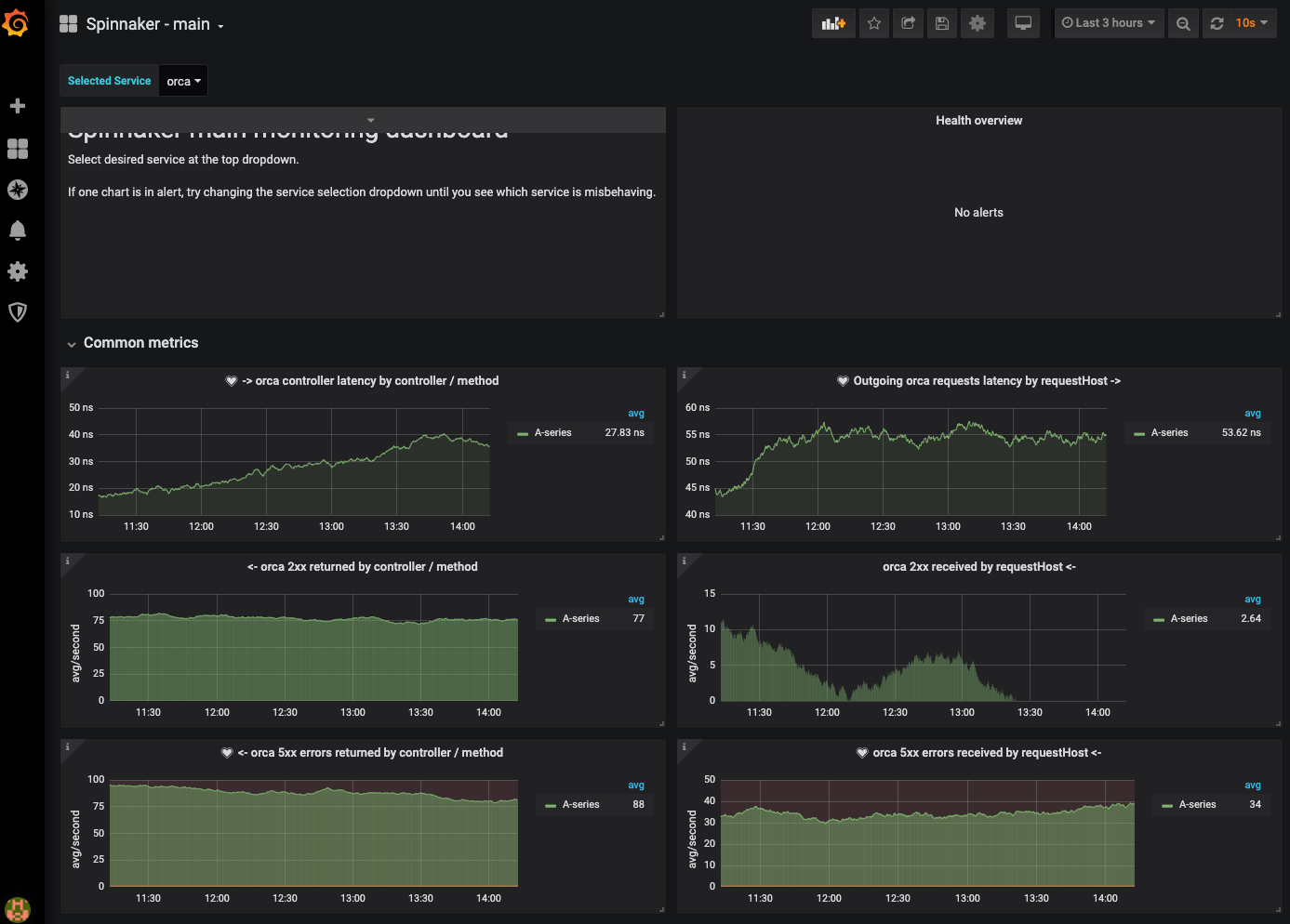This screenshot has height=924, width=1290.
Task: Click the Add panel toolbar button
Action: click(x=833, y=23)
